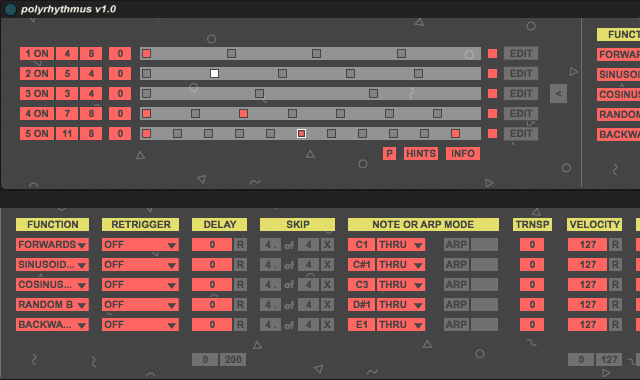Viewport: 640px width, 380px height.
Task: Click the P button next to HINTS
Action: click(x=389, y=153)
